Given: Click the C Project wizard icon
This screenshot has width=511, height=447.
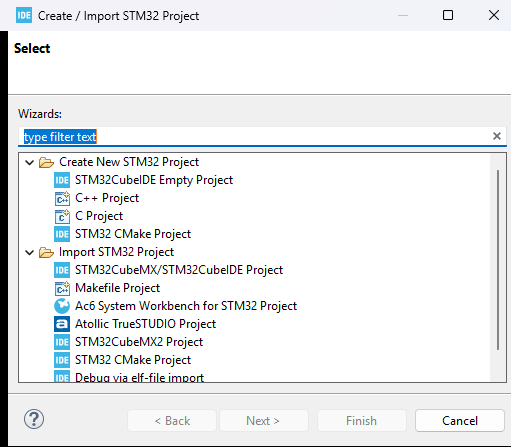Looking at the screenshot, I should (62, 216).
